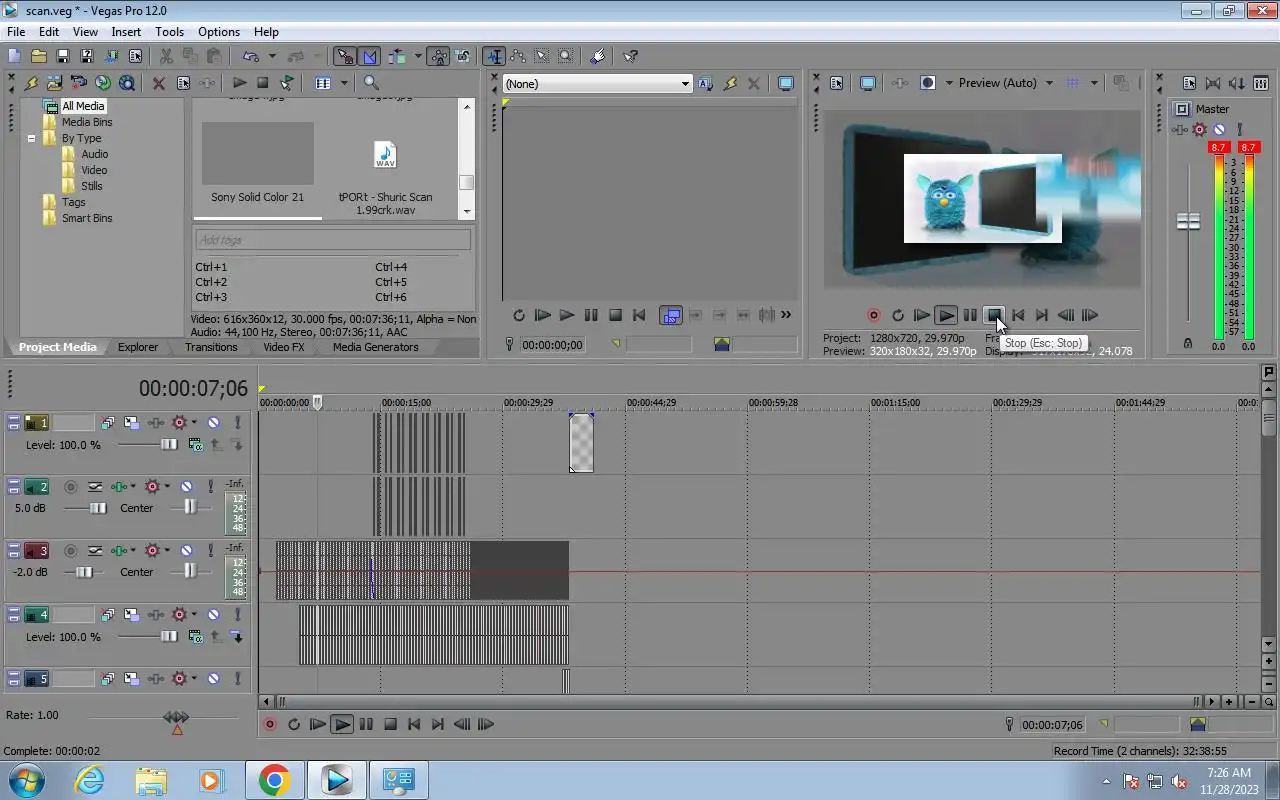The height and width of the screenshot is (800, 1280).
Task: Open the preview overlays grid dropdown arrow
Action: [x=1094, y=83]
